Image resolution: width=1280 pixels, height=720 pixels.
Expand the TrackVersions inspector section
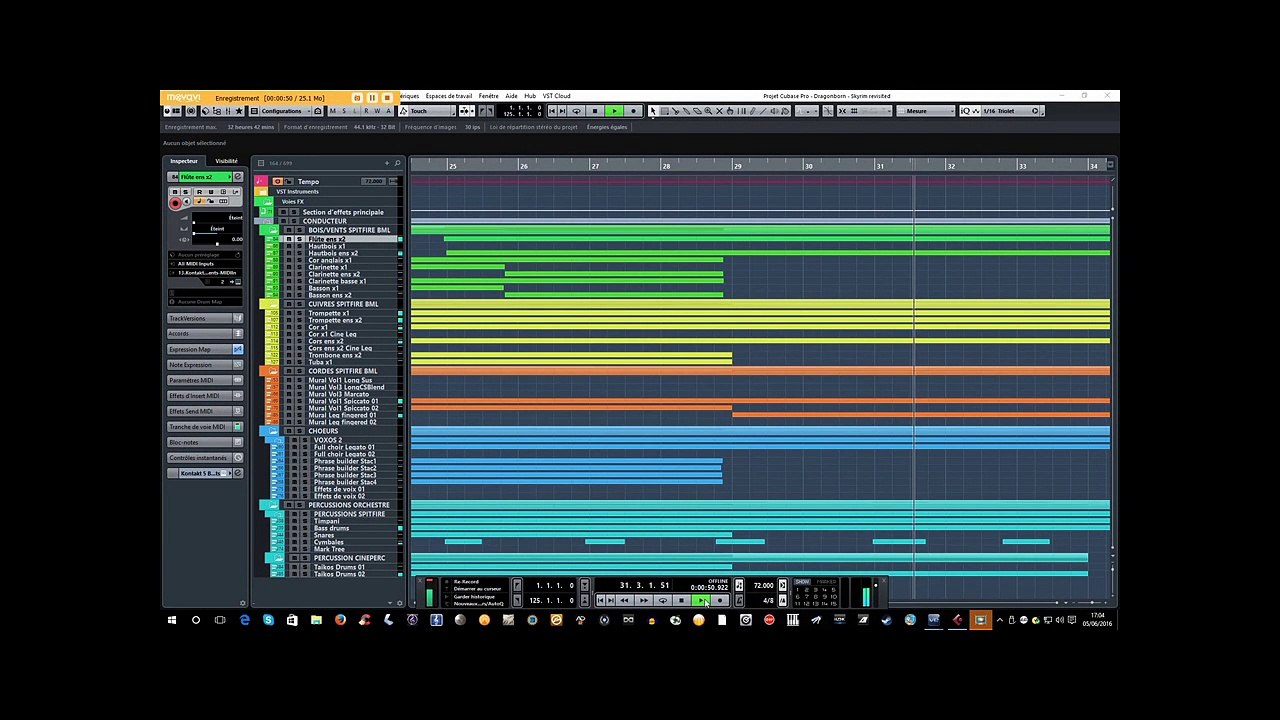point(205,318)
